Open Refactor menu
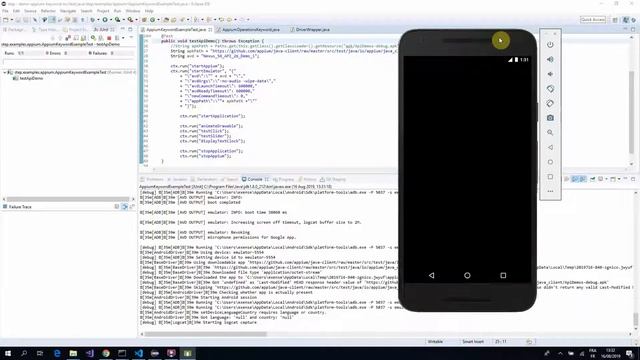This screenshot has width=640, height=360. point(48,11)
